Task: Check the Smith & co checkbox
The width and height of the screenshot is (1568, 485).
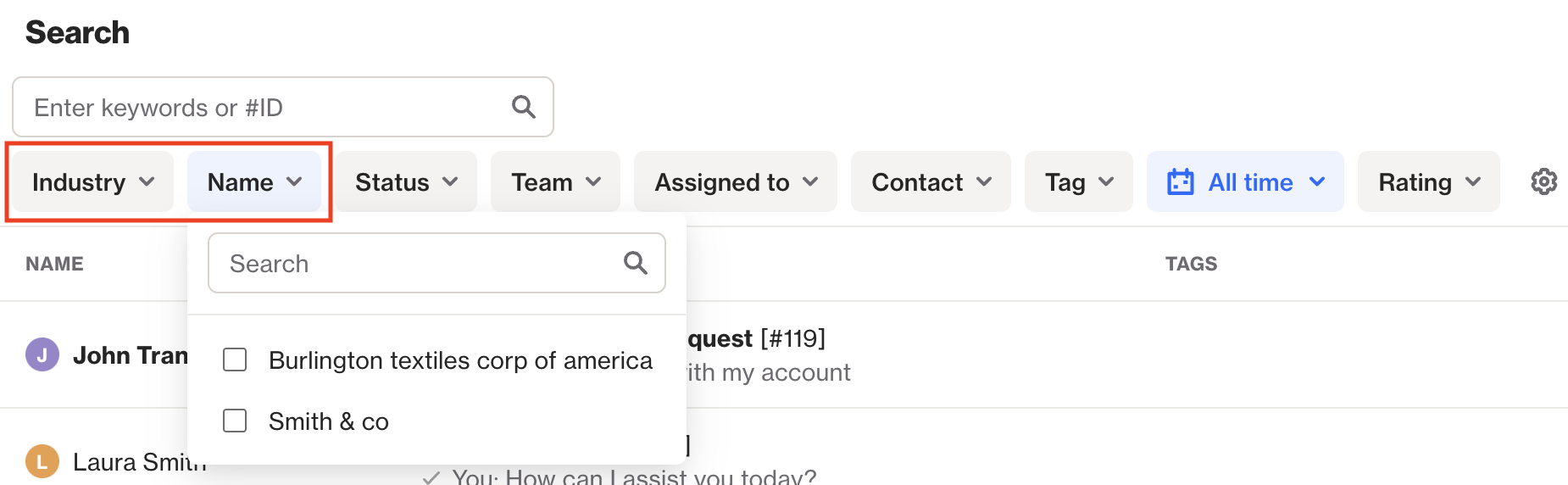Action: coord(235,421)
